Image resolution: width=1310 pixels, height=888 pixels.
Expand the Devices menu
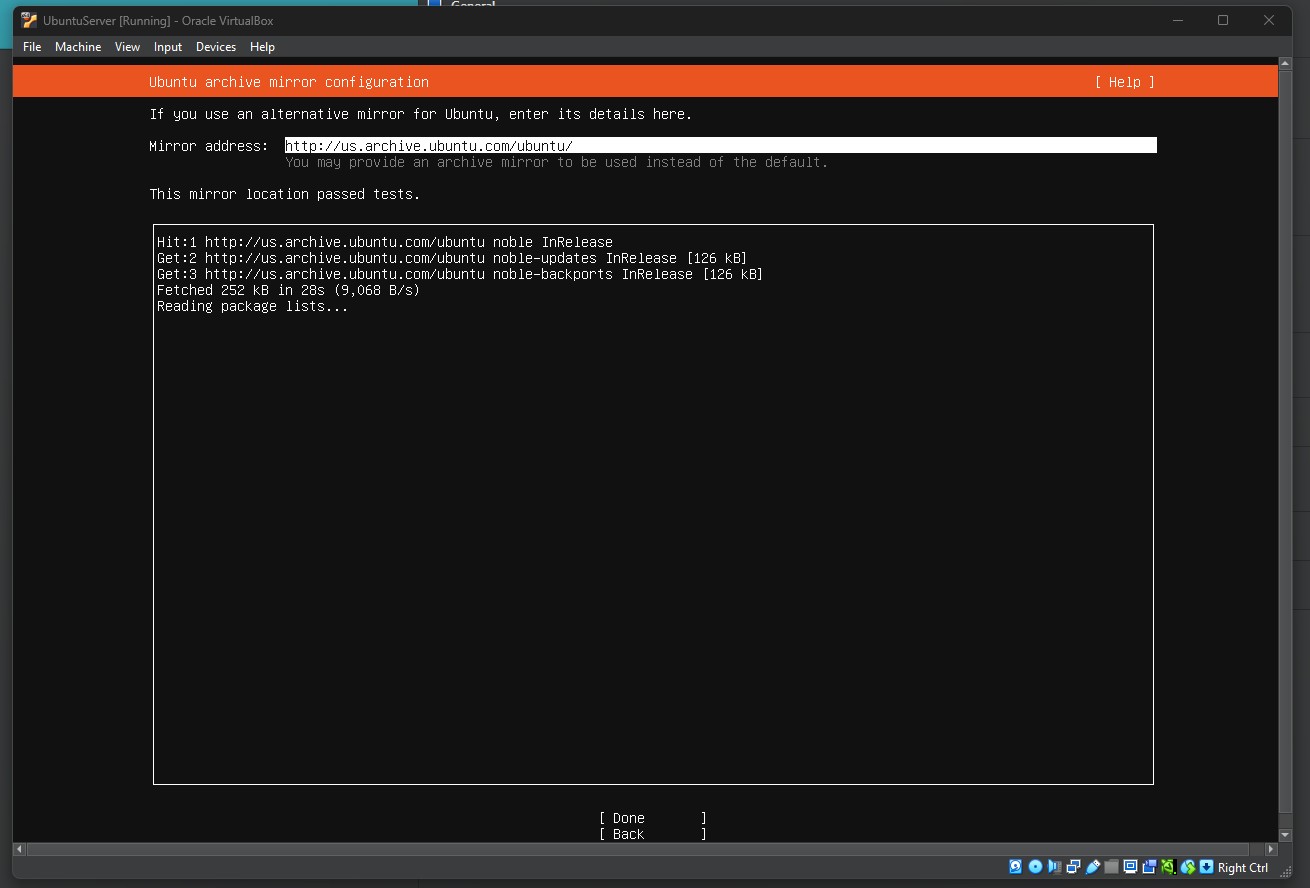[x=216, y=47]
